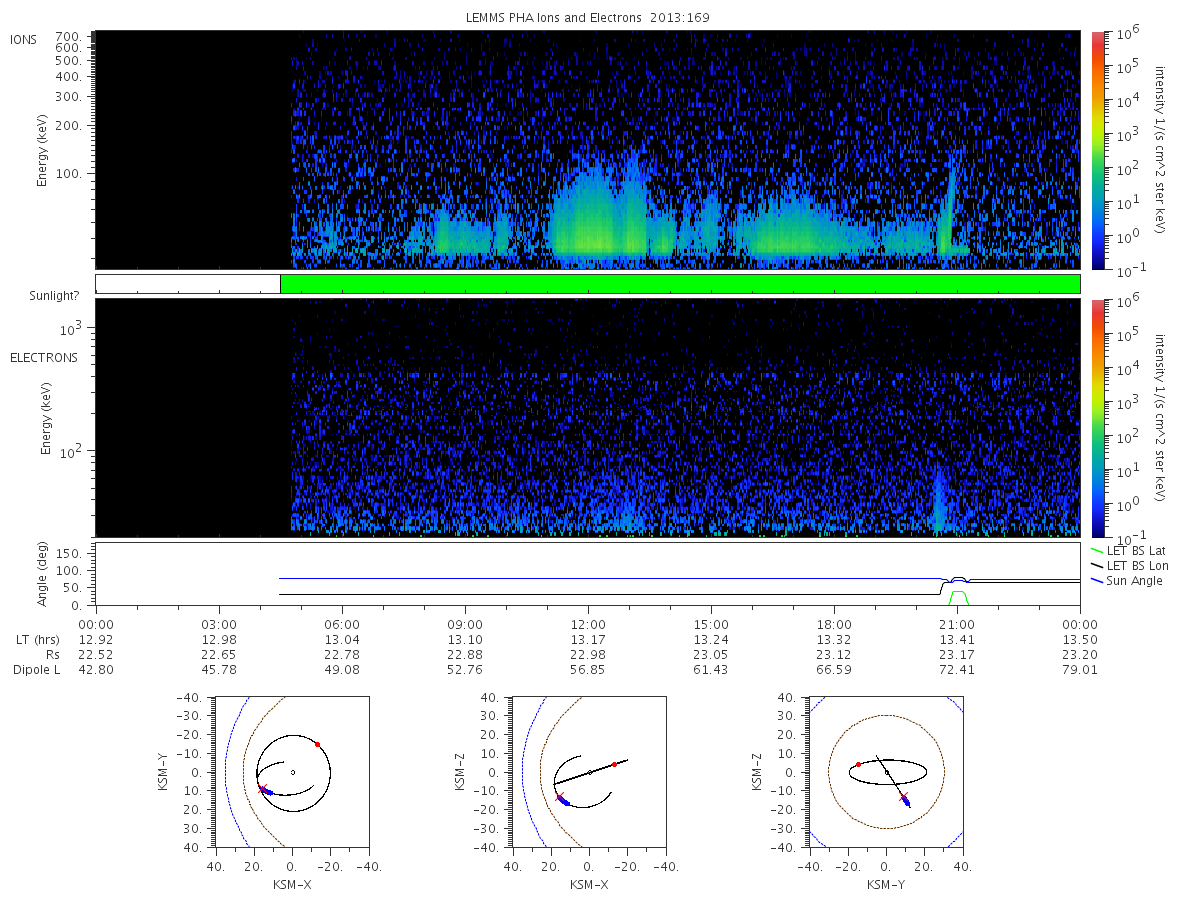1200x900 pixels.
Task: Click the ELECTRONS panel label
Action: pos(43,357)
